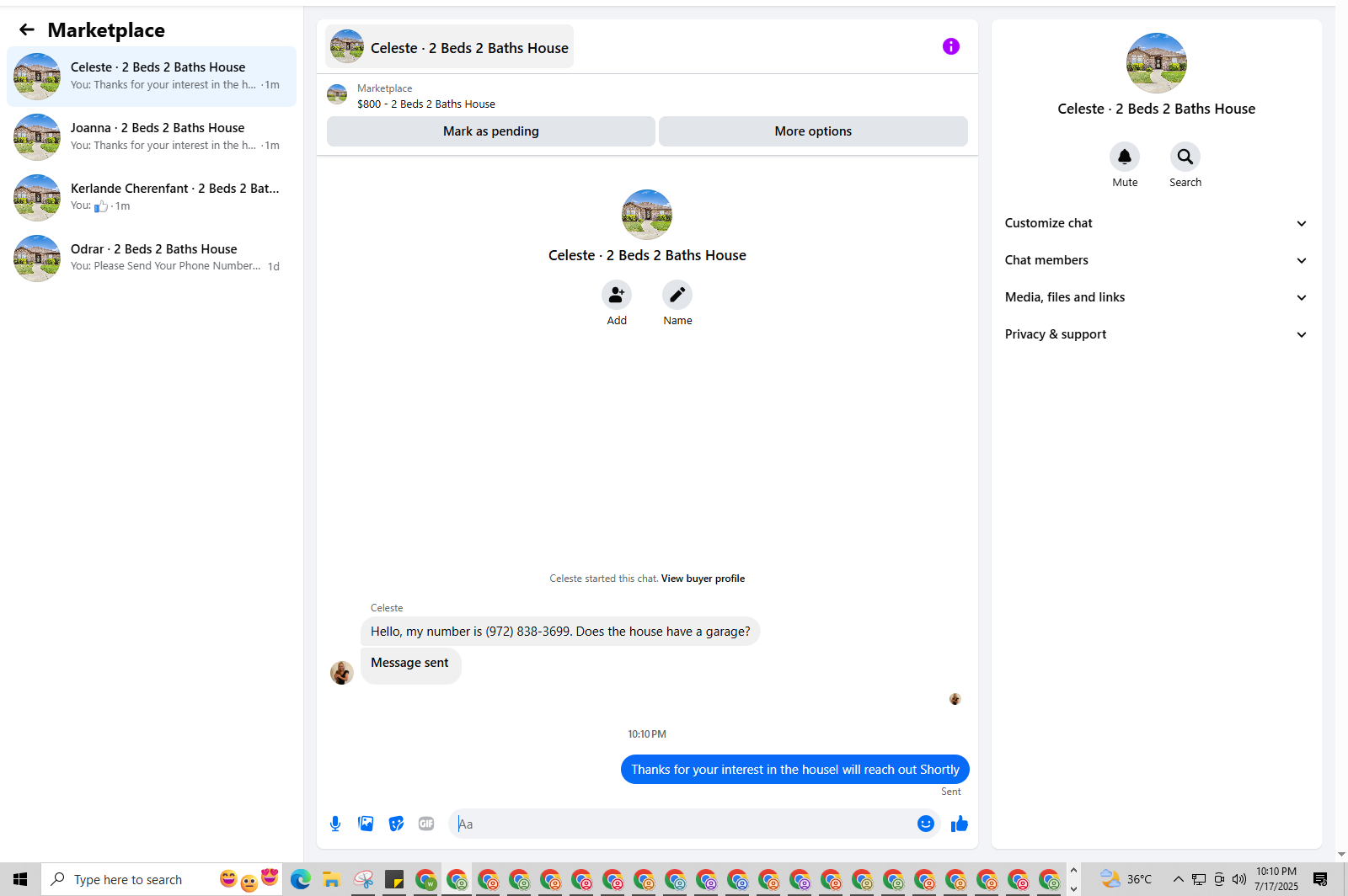Viewport: 1348px width, 896px height.
Task: Expand Media, files and links section
Action: [x=1157, y=297]
